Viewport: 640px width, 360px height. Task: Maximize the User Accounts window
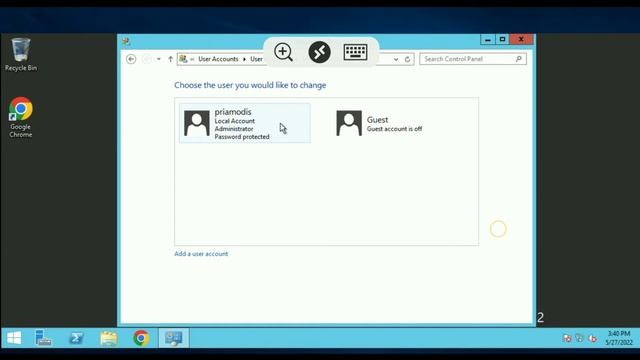pos(502,40)
